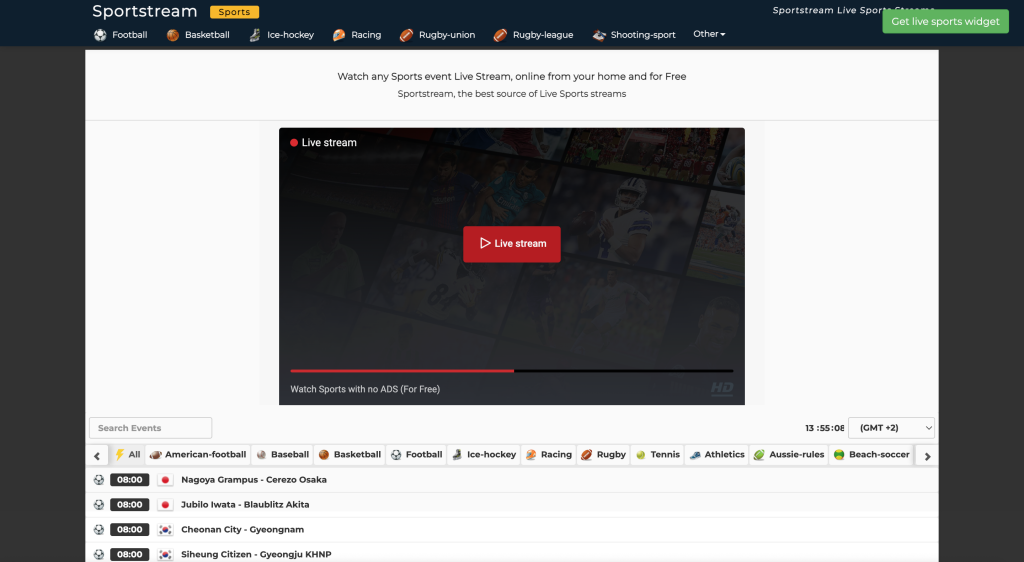Click the Football soccer ball icon in top navigation

[100, 35]
